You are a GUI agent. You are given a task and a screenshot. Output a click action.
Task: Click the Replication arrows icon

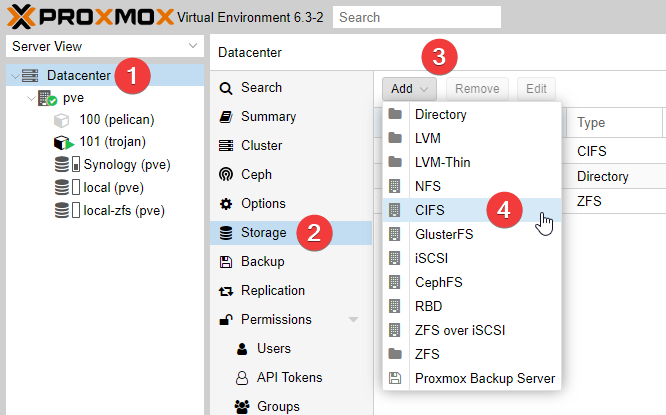[226, 291]
